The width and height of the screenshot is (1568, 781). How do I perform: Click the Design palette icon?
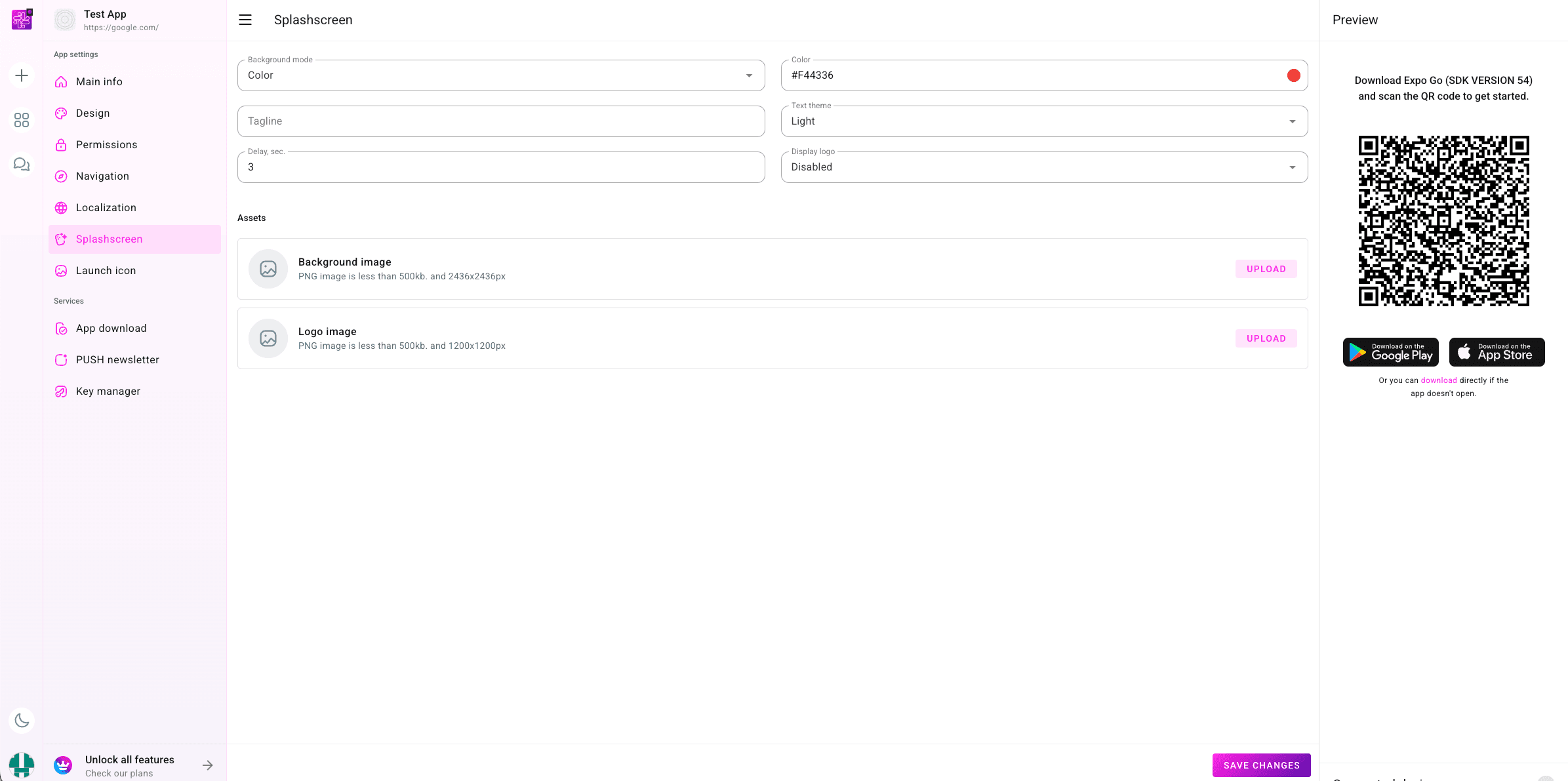pos(61,113)
